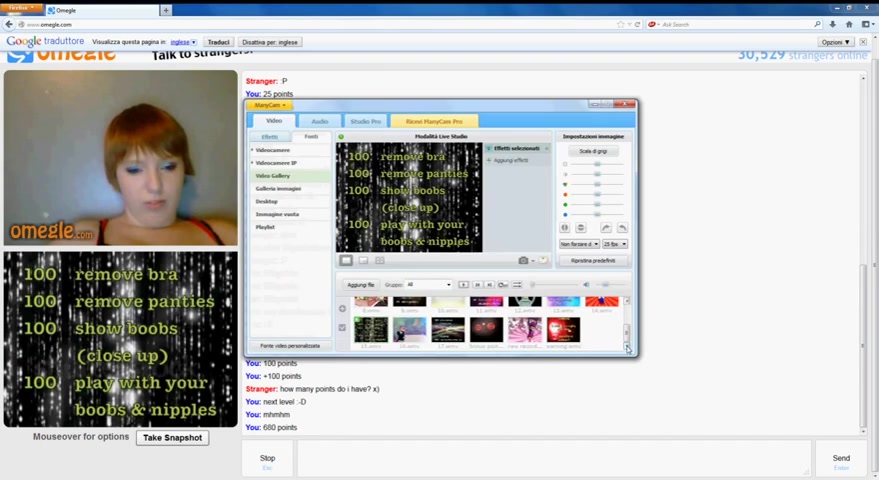Click the Ripristina predefiniti button
The width and height of the screenshot is (879, 480).
593,260
